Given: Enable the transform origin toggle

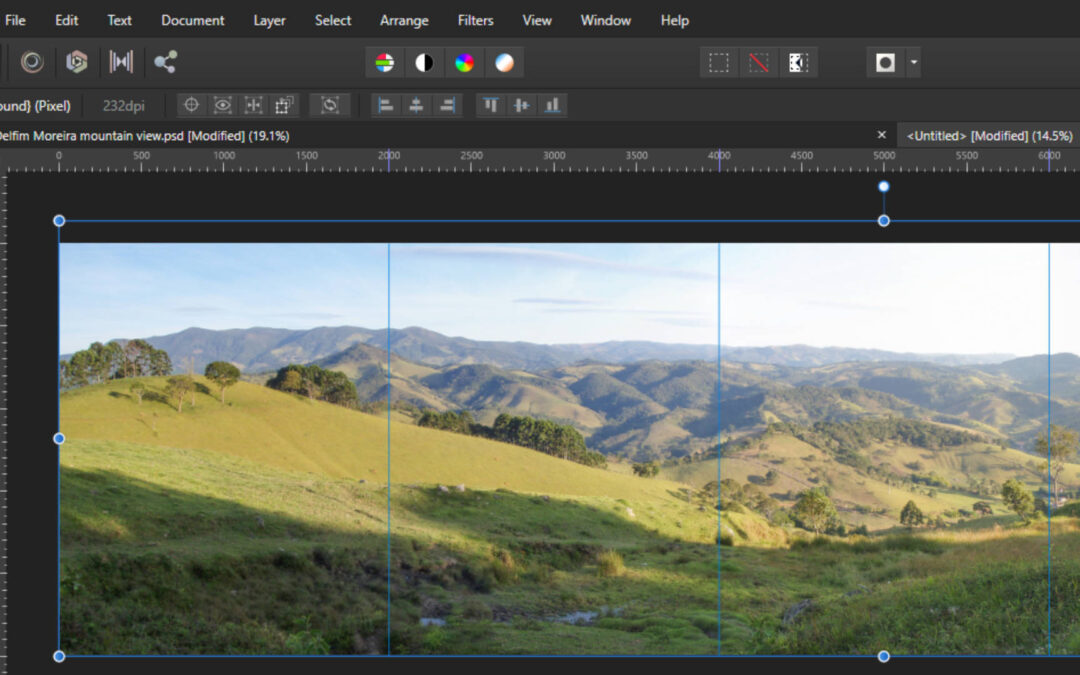Looking at the screenshot, I should pyautogui.click(x=191, y=105).
